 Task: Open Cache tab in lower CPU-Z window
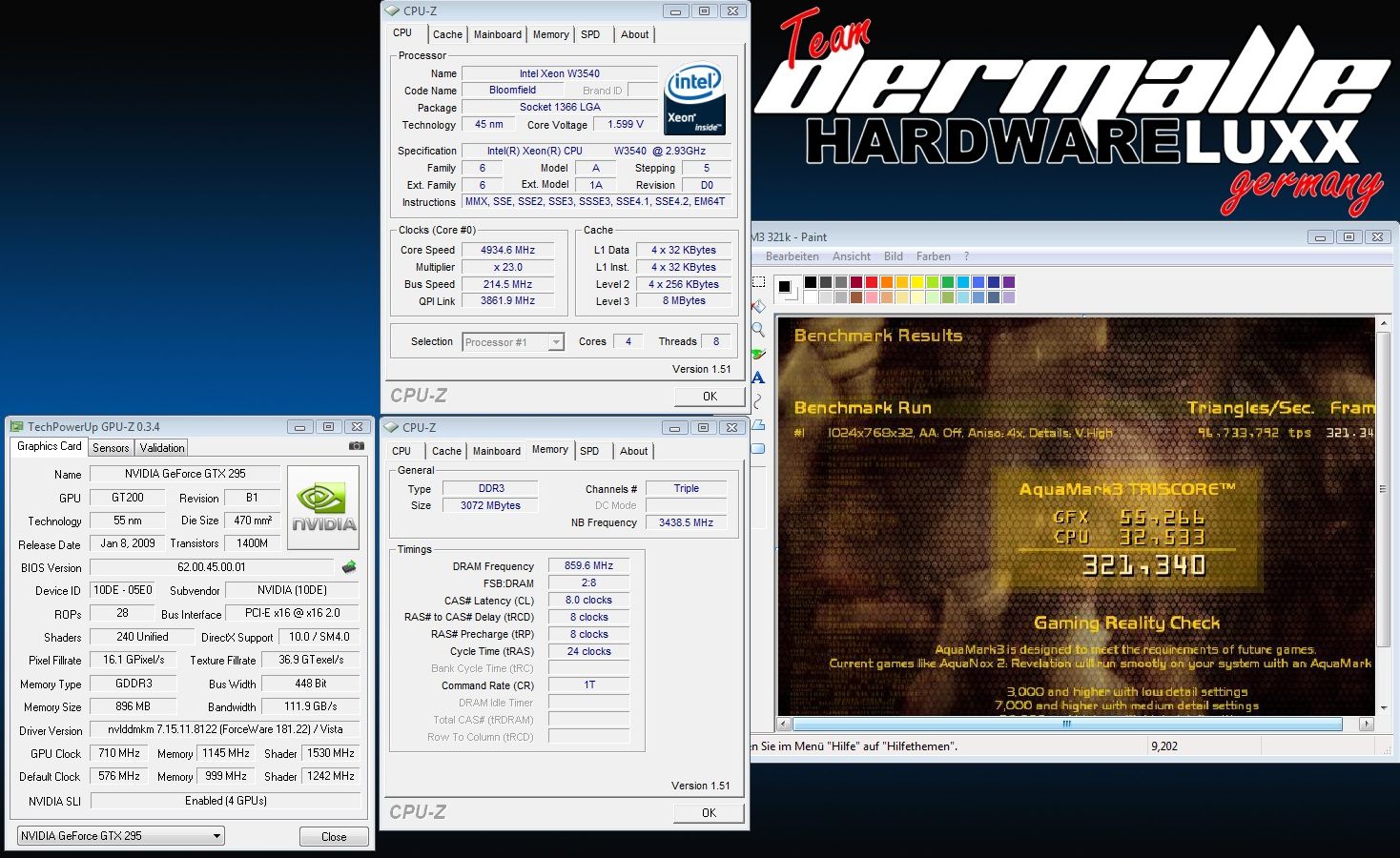click(x=446, y=451)
